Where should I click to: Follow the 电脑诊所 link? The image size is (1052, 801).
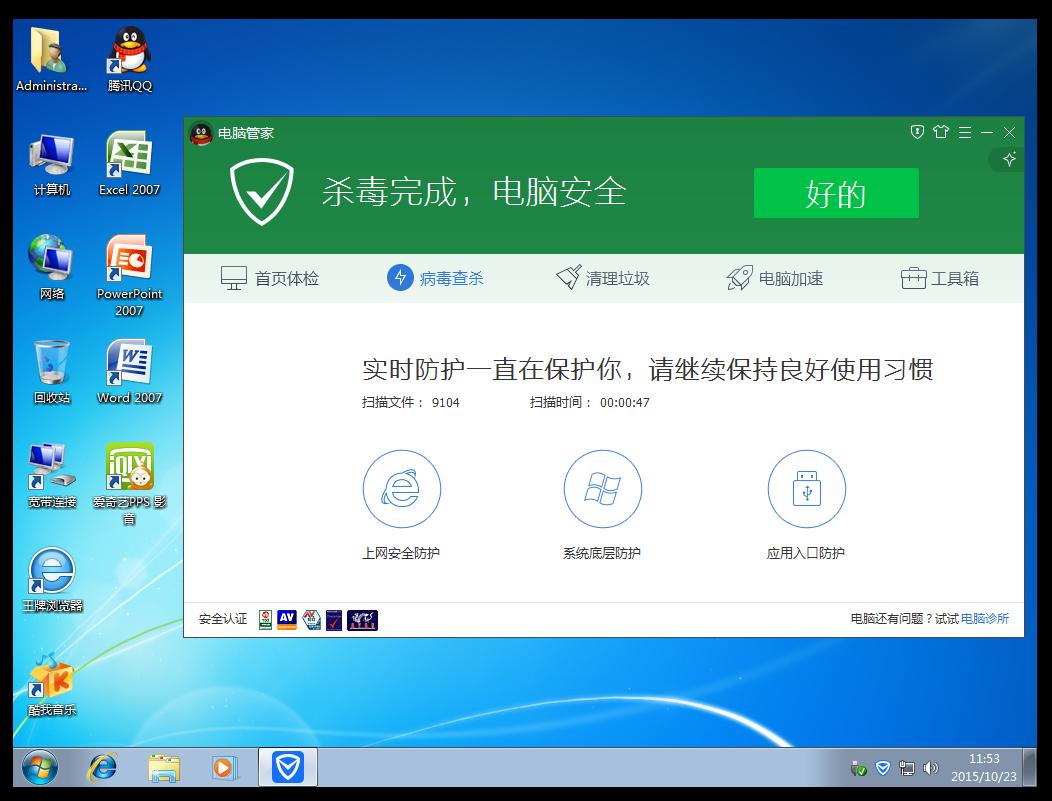(985, 619)
